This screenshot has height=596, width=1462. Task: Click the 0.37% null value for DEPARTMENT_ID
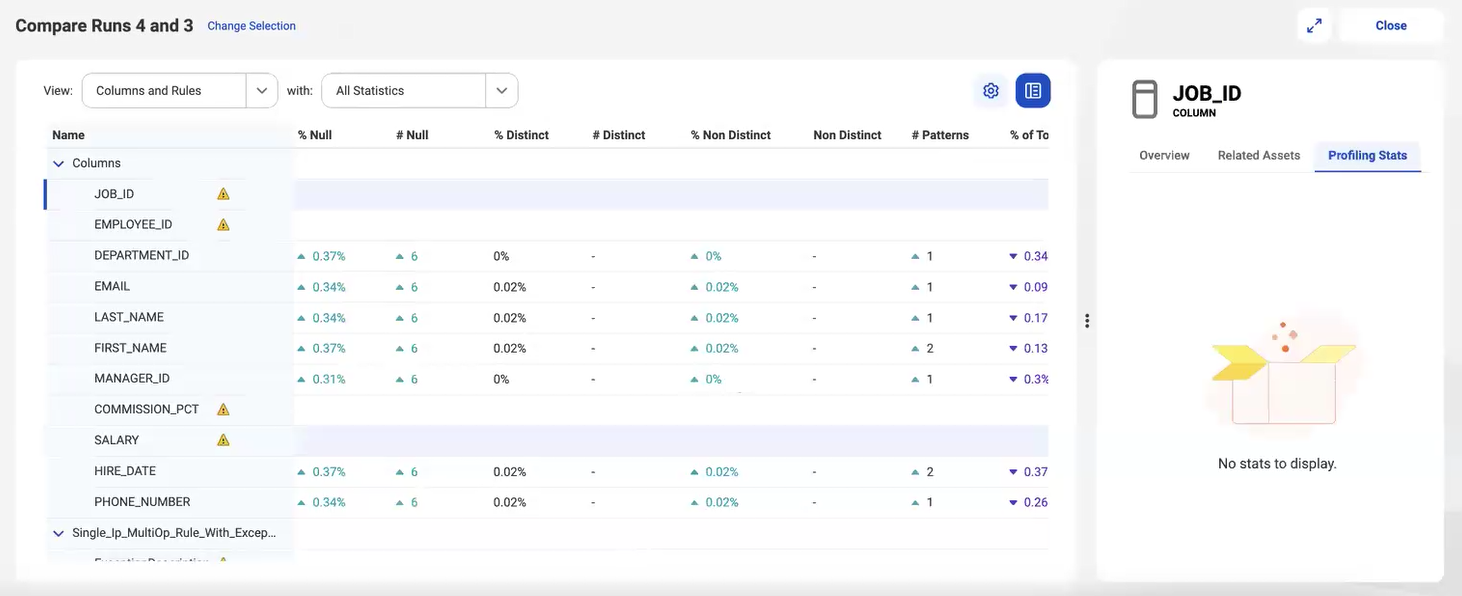click(329, 257)
